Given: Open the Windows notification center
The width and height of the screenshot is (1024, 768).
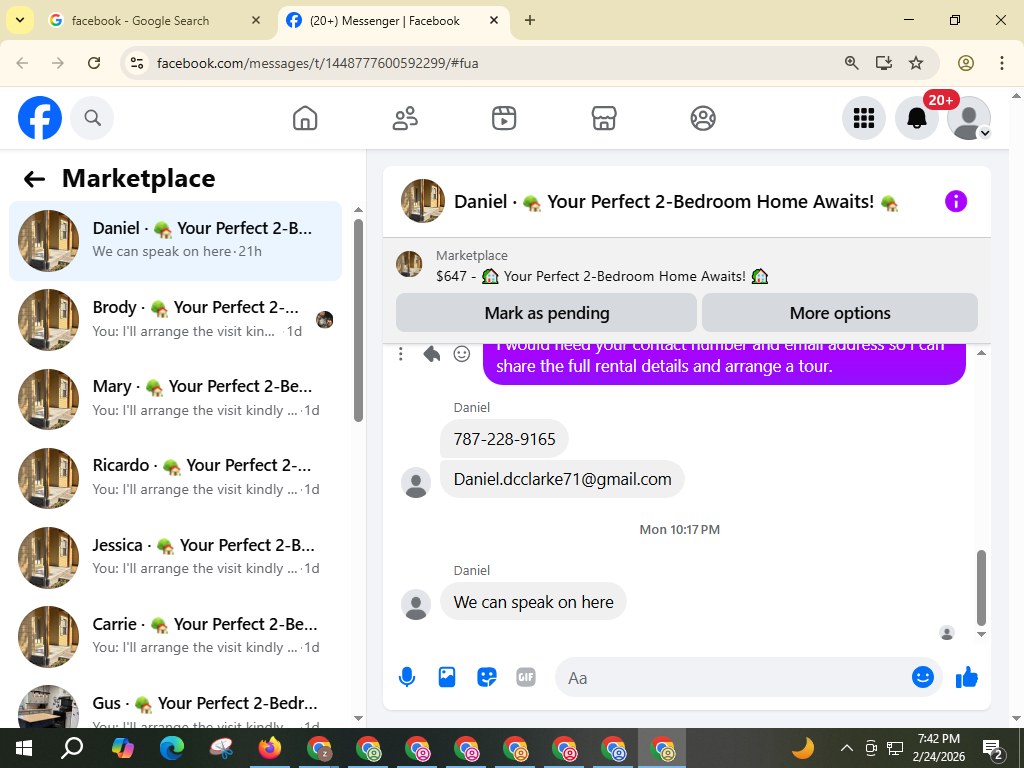Looking at the screenshot, I should coord(993,749).
